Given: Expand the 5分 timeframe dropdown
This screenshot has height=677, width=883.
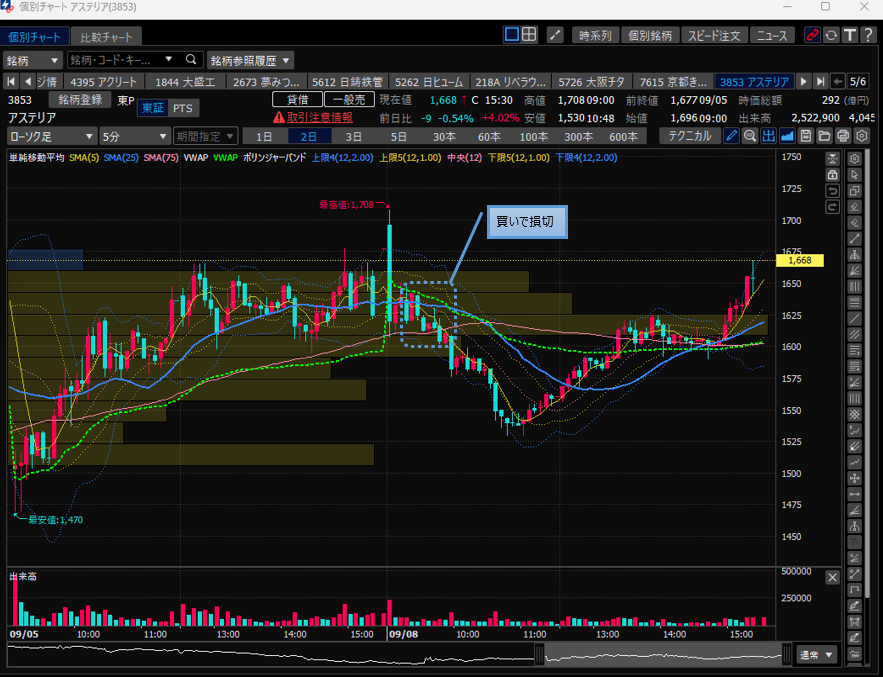Looking at the screenshot, I should tap(134, 136).
